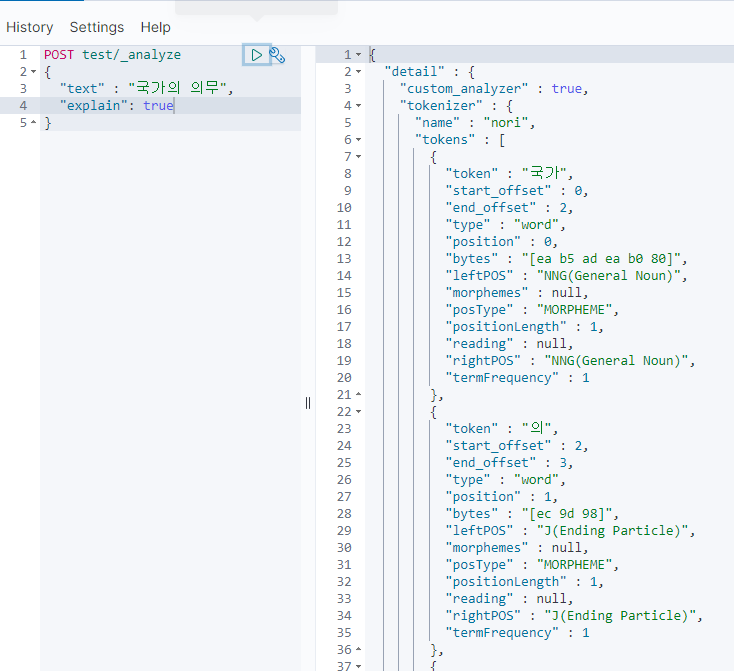This screenshot has height=671, width=734.
Task: Collapse the "detail" object in the output
Action: (359, 72)
